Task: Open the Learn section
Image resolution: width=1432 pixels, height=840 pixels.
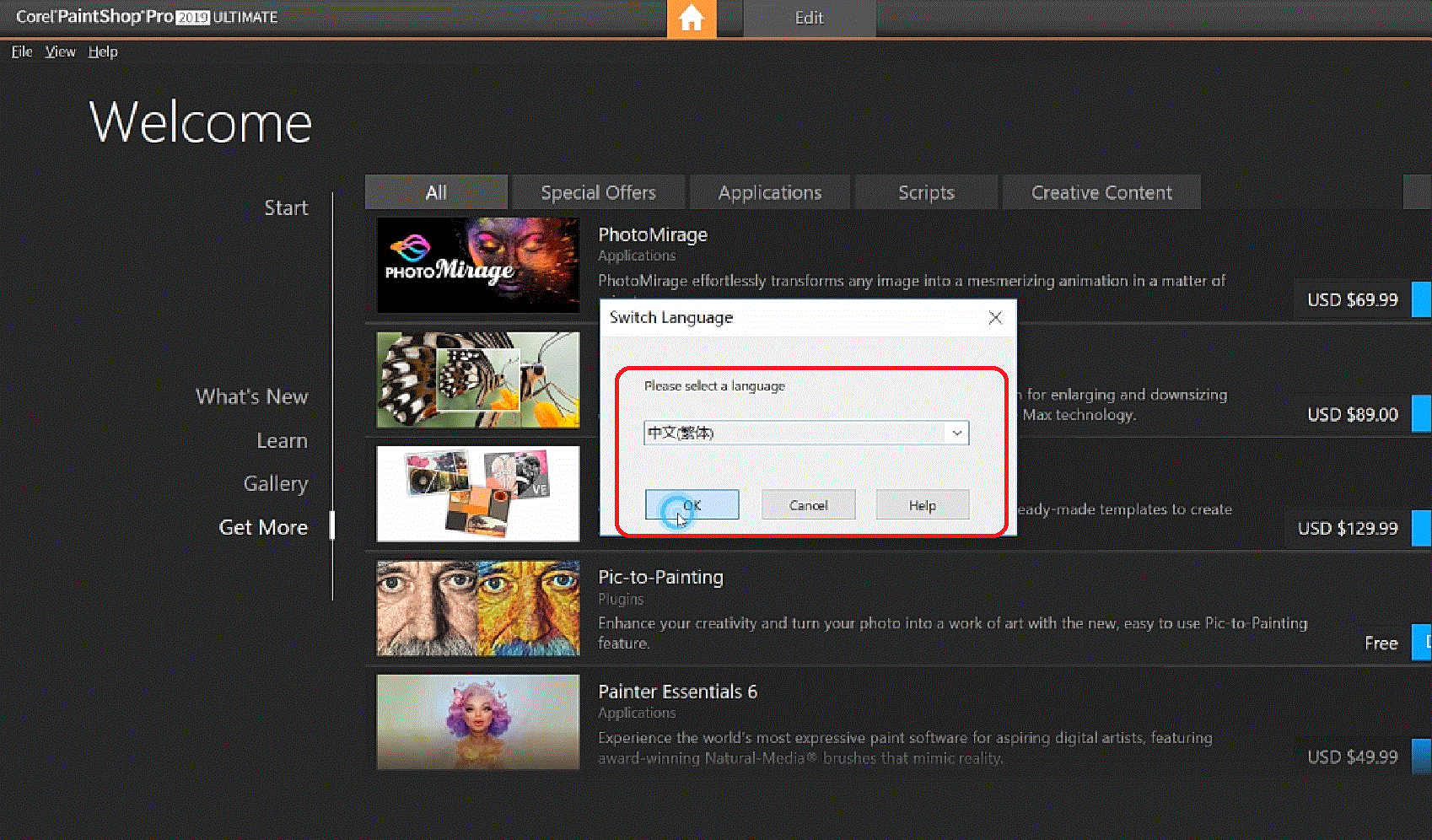Action: (x=282, y=440)
